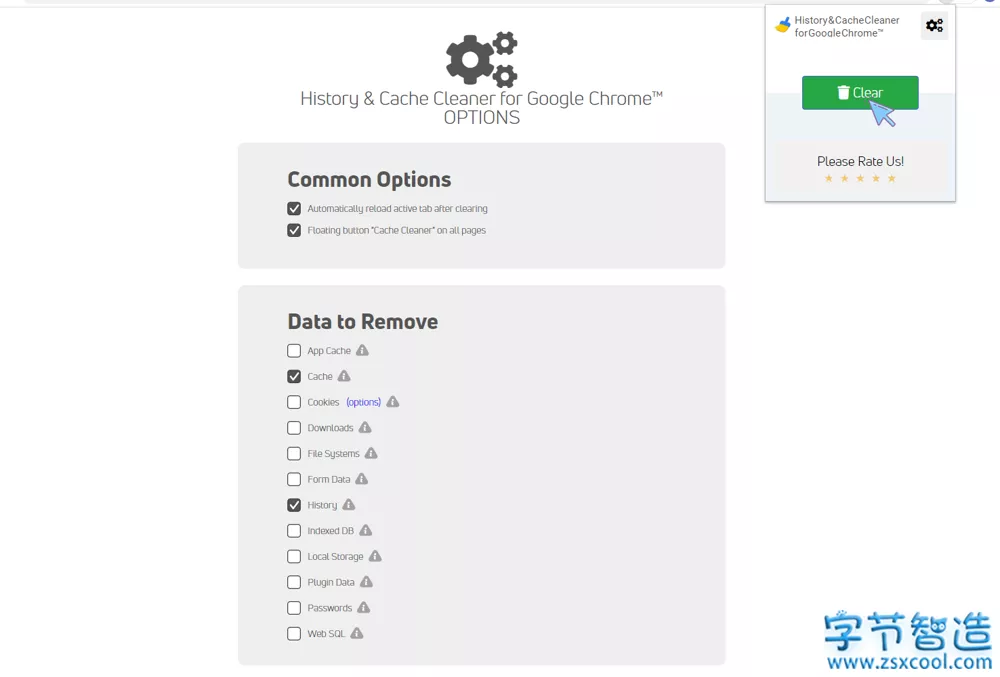Click the Please Rate Us text

pos(860,161)
